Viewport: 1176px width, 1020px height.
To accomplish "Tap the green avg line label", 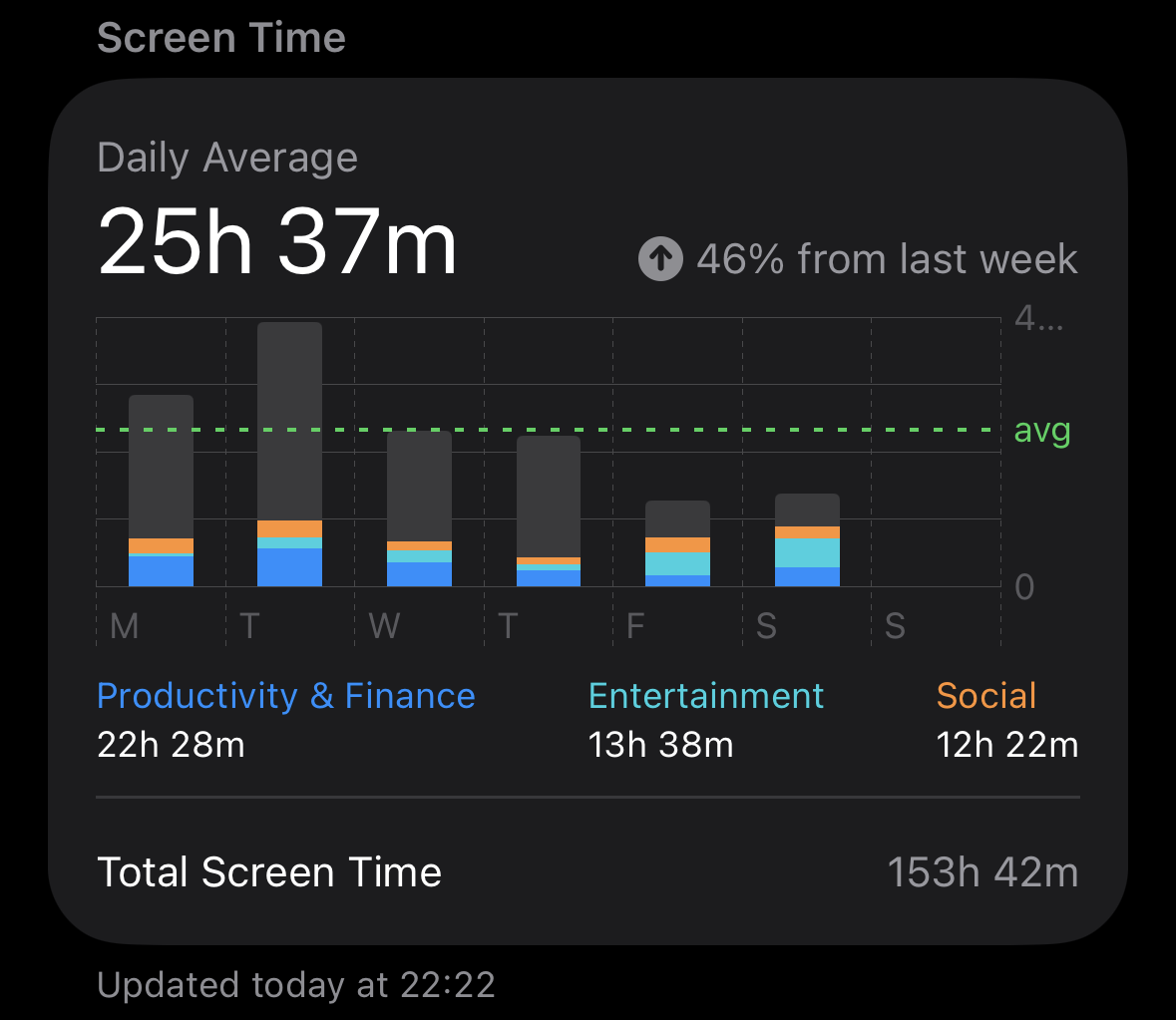I will click(x=1042, y=431).
